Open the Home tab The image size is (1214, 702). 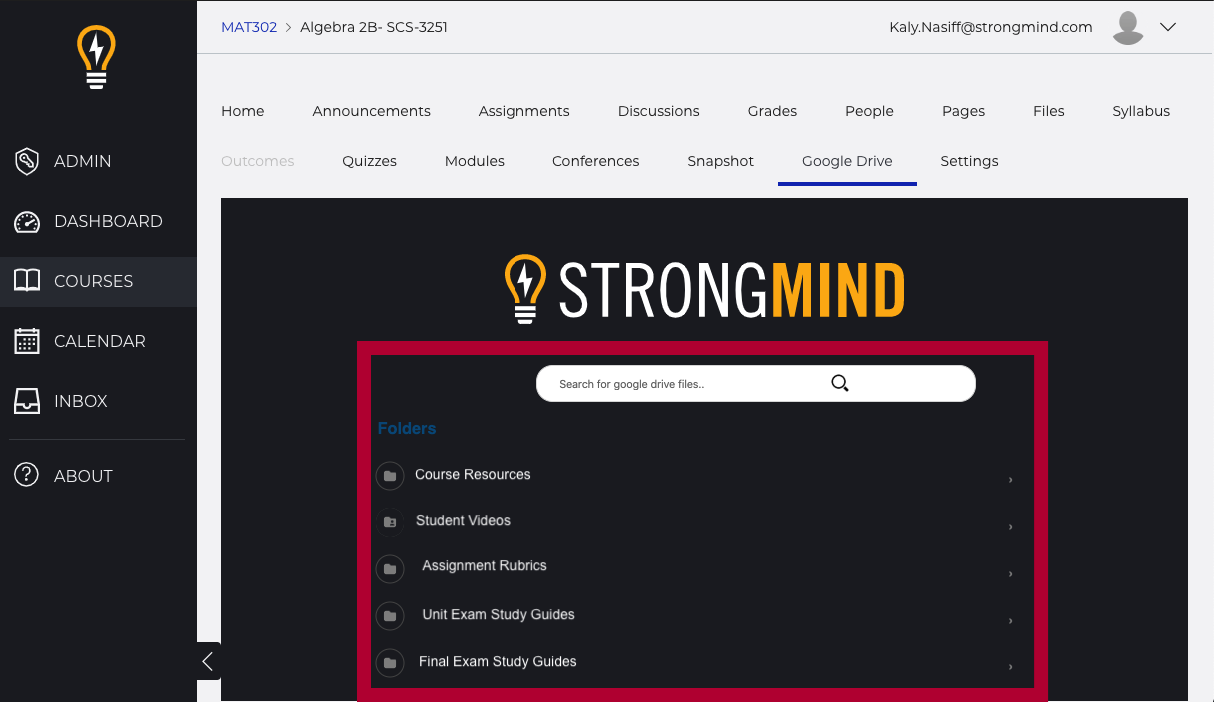click(243, 111)
